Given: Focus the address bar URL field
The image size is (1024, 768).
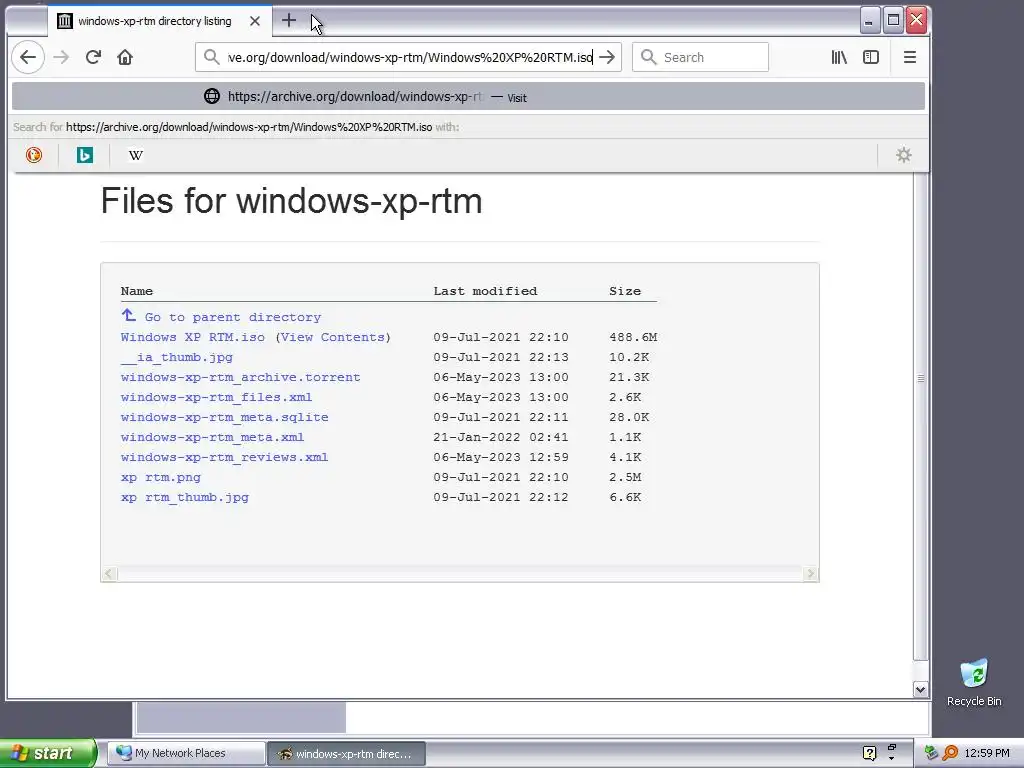Looking at the screenshot, I should (x=410, y=57).
